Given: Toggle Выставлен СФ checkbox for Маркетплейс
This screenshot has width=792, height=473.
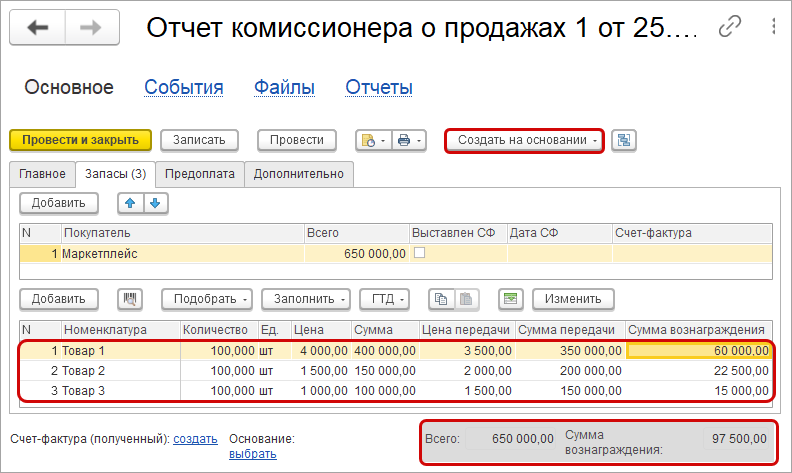Looking at the screenshot, I should (419, 253).
